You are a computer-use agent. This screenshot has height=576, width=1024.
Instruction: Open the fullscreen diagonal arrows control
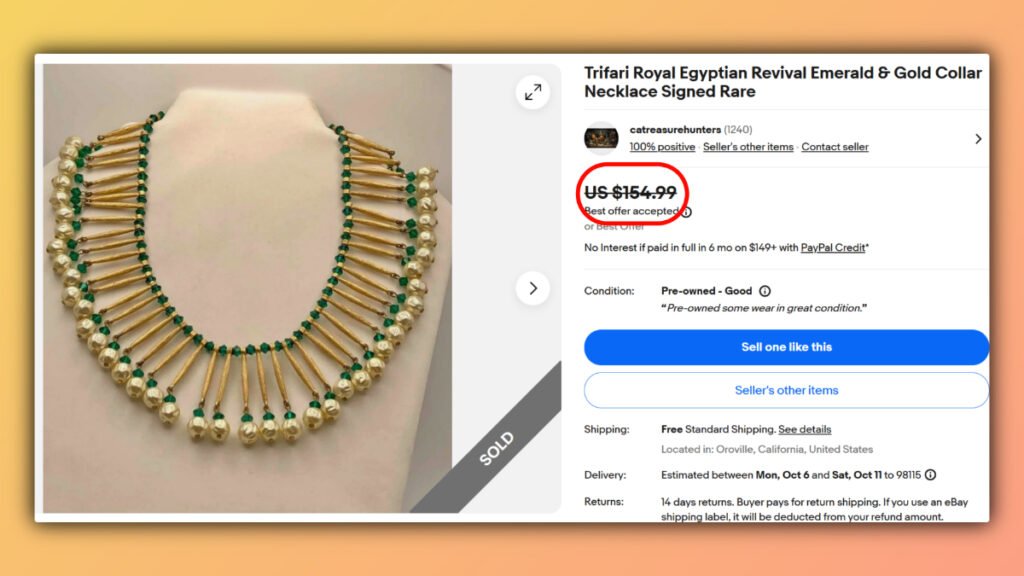pyautogui.click(x=533, y=92)
